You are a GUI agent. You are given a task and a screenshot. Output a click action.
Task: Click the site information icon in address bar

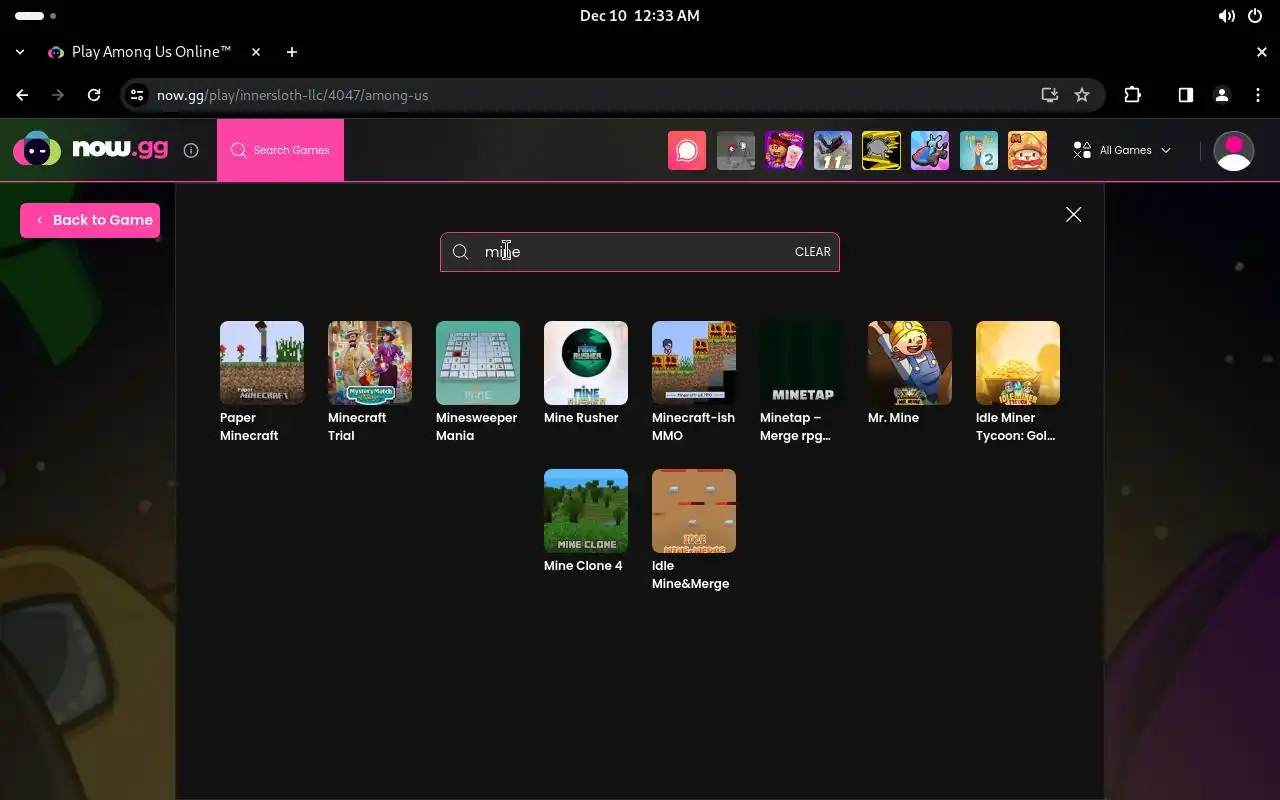pyautogui.click(x=138, y=95)
